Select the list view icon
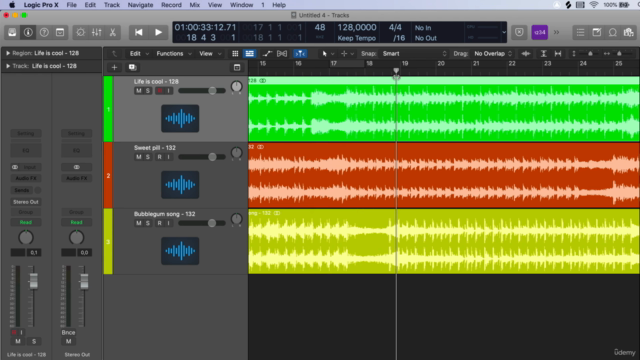This screenshot has height=360, width=640. pyautogui.click(x=249, y=53)
